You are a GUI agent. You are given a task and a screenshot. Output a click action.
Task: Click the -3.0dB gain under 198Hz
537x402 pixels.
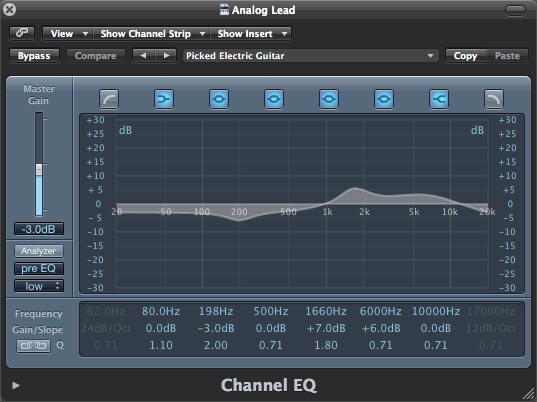pyautogui.click(x=216, y=328)
